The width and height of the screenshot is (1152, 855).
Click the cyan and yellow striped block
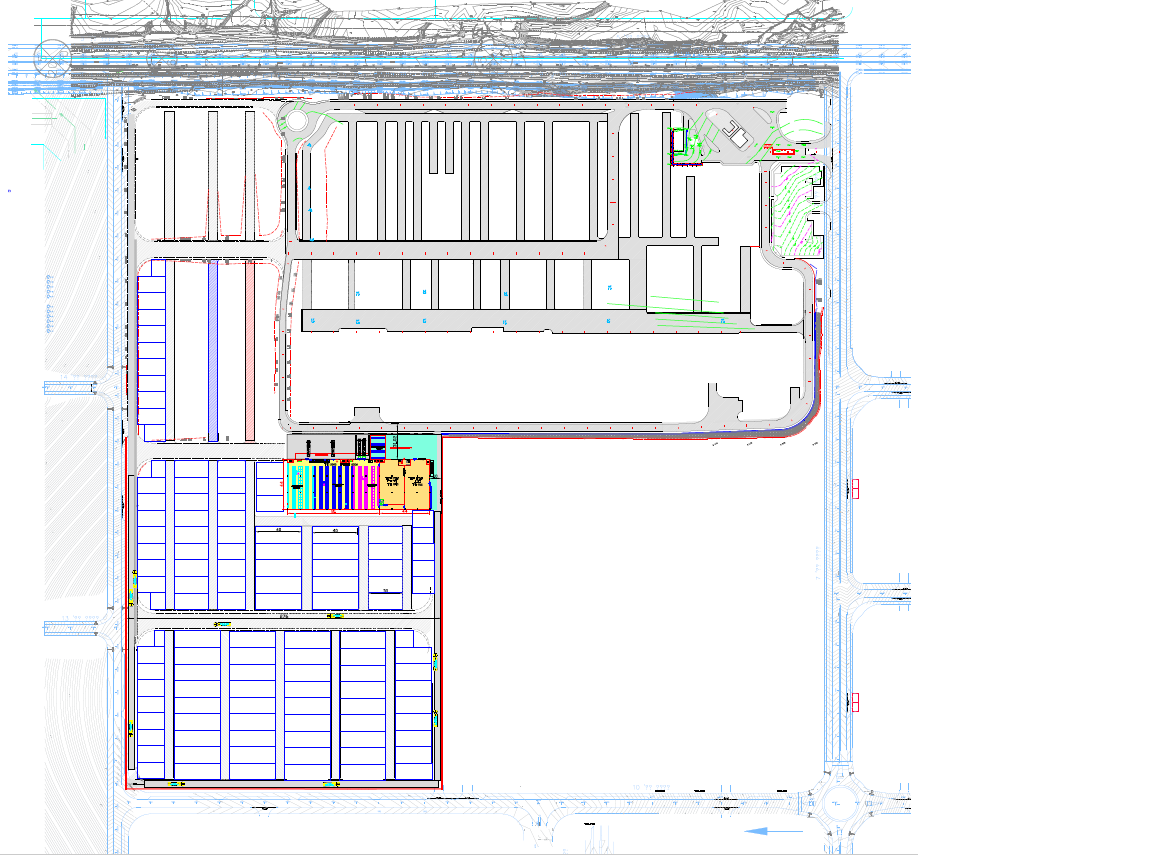click(300, 486)
